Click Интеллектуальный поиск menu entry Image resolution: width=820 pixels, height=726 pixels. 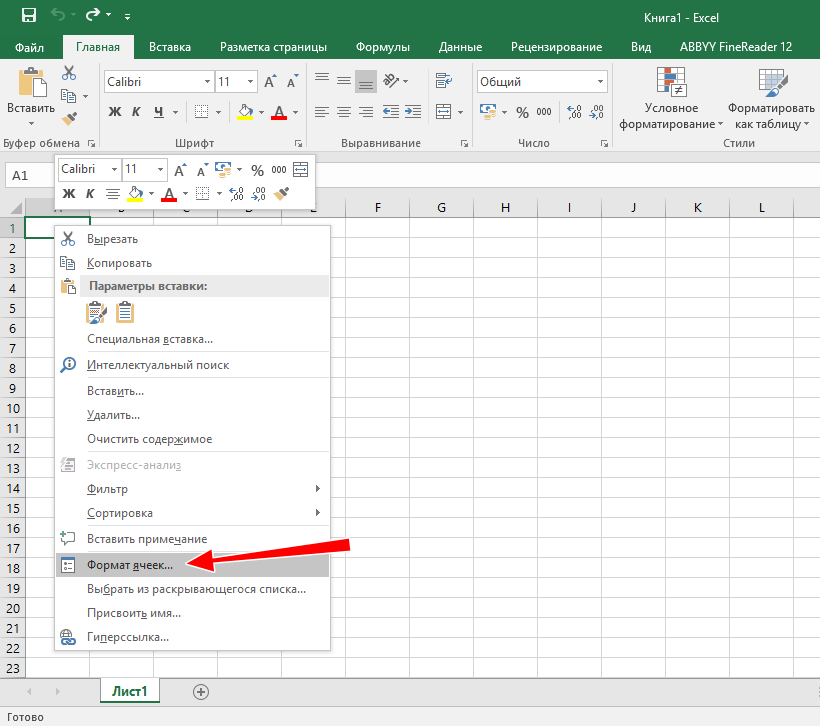click(192, 365)
